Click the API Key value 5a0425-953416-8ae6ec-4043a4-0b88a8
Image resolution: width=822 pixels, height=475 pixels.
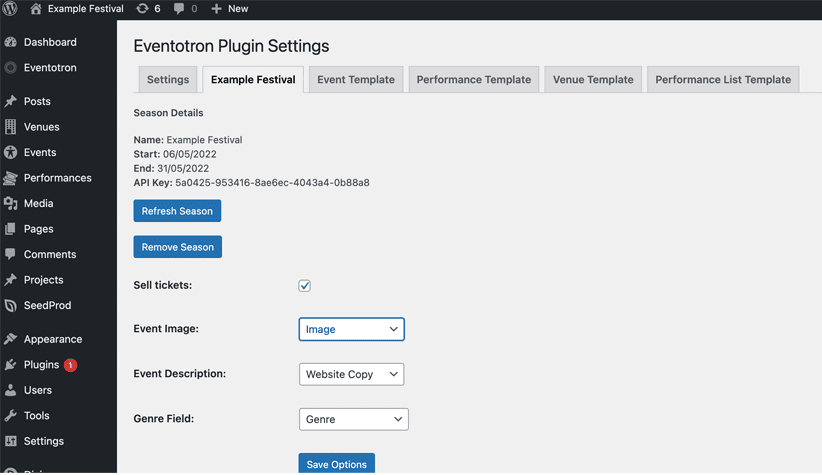tap(272, 182)
